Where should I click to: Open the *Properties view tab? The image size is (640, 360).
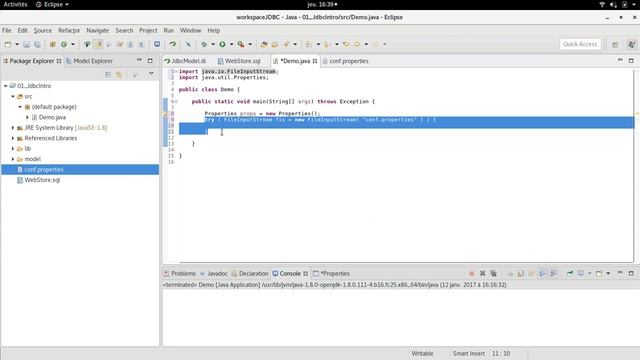pos(331,273)
